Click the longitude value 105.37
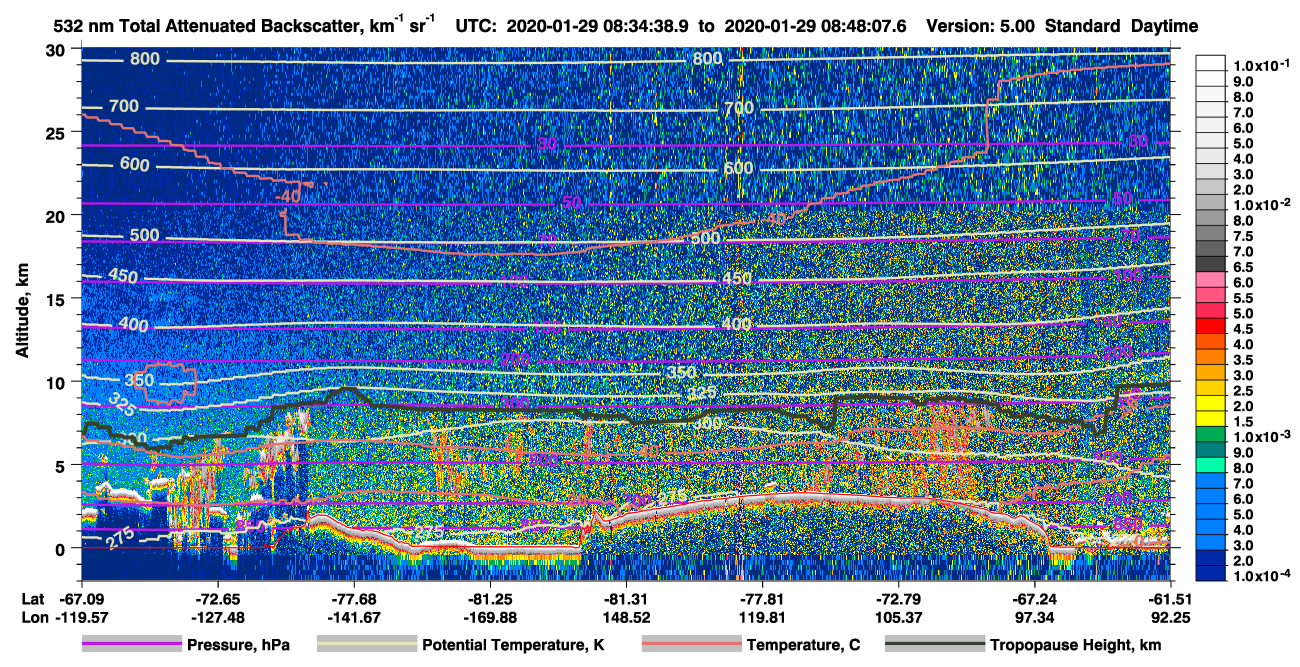Viewport: 1300px width, 667px height. point(898,618)
